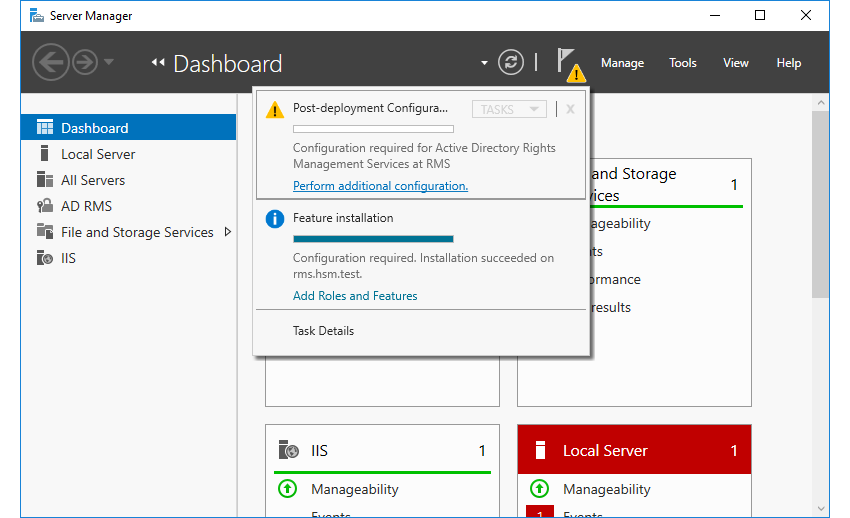850x518 pixels.
Task: Click the AD RMS sidebar icon
Action: (x=45, y=205)
